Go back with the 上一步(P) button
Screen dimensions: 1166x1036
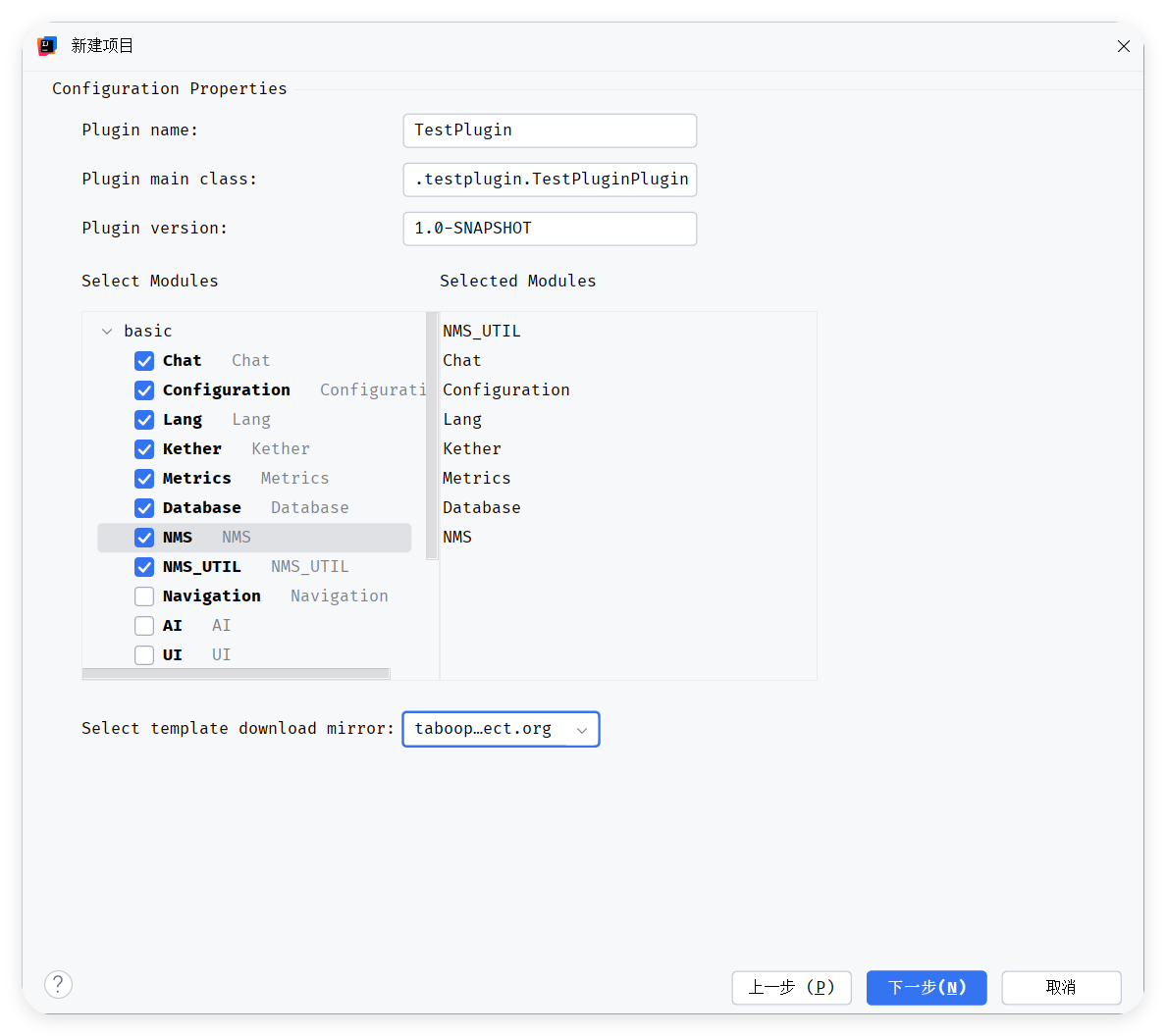tap(791, 988)
